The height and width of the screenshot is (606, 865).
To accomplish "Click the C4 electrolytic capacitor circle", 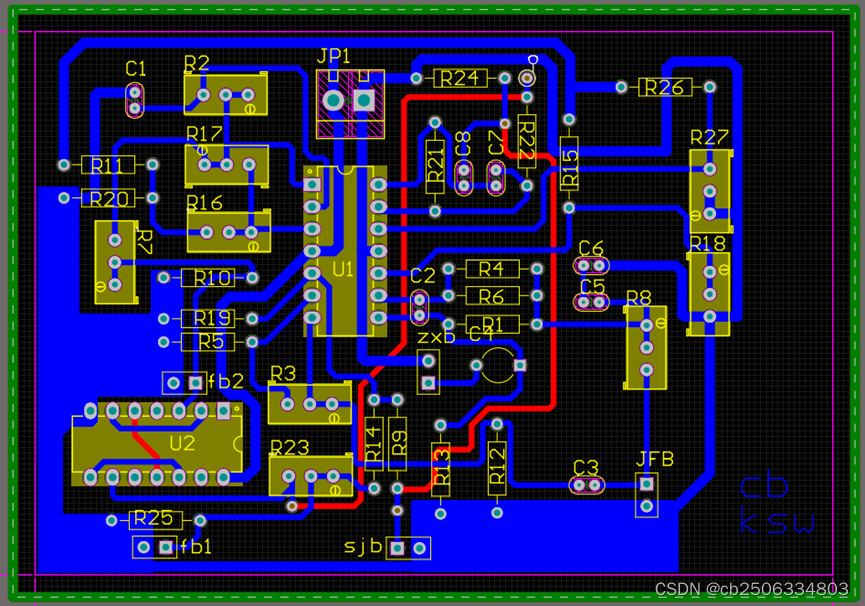I will point(498,365).
